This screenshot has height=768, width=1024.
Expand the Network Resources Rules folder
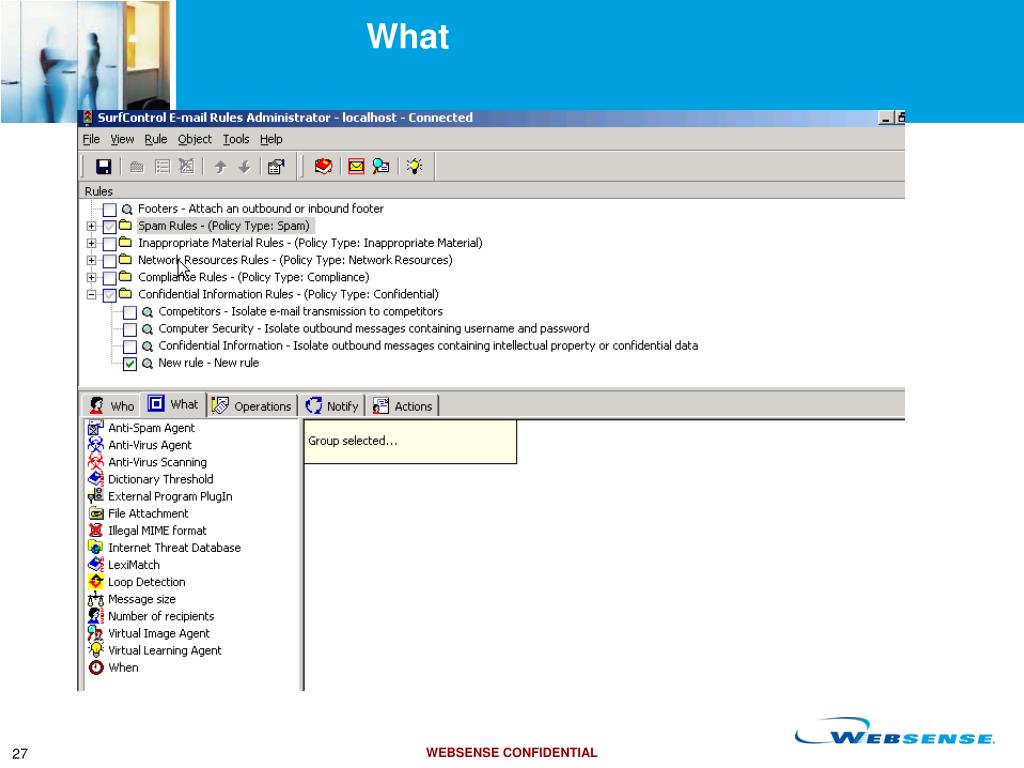[x=91, y=260]
